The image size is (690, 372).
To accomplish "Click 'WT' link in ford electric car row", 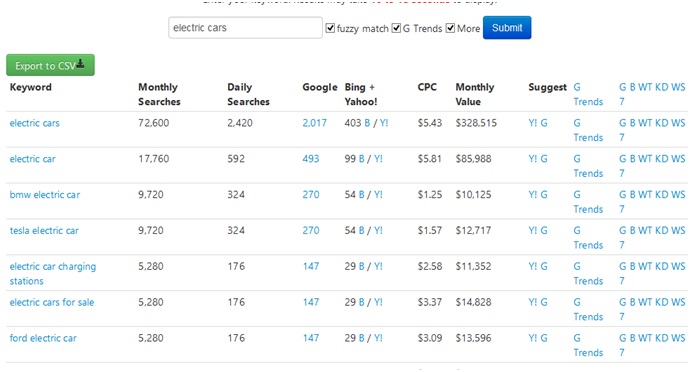I will [x=645, y=338].
